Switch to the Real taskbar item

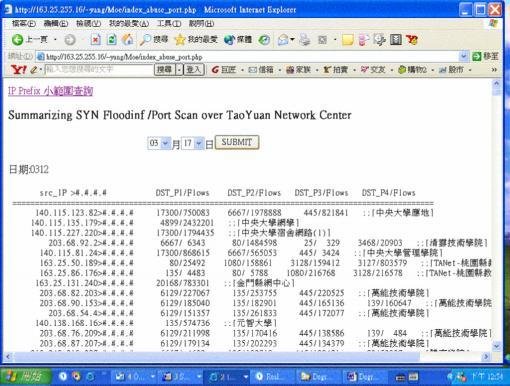(273, 377)
